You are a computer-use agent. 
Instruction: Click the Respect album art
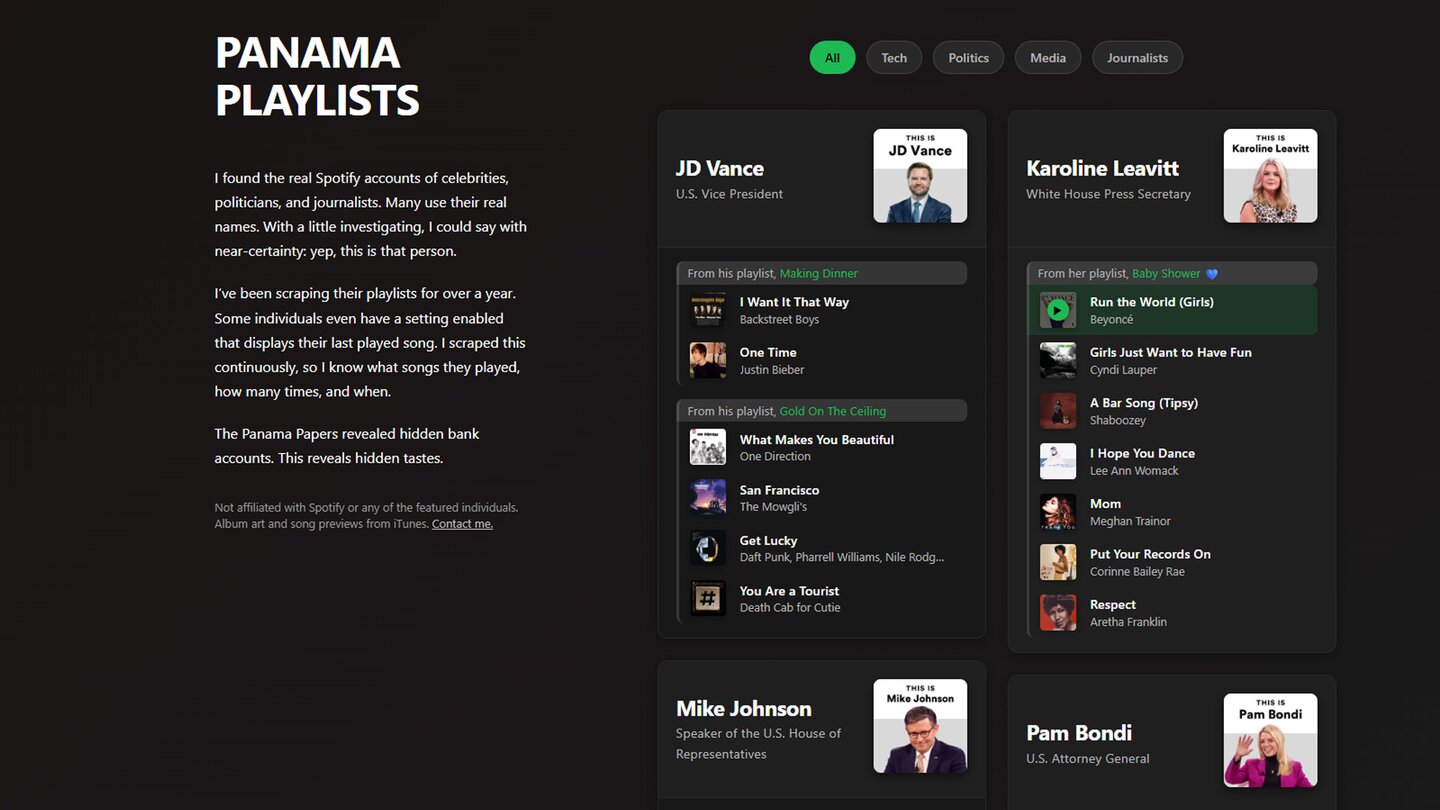coord(1058,612)
